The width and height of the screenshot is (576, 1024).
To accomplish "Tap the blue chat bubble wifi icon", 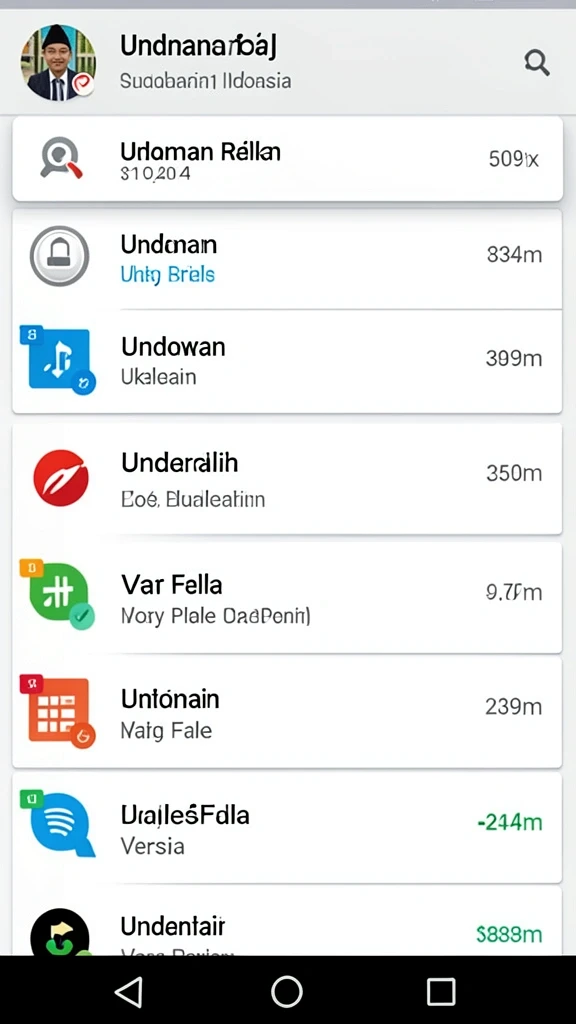I will pos(58,824).
